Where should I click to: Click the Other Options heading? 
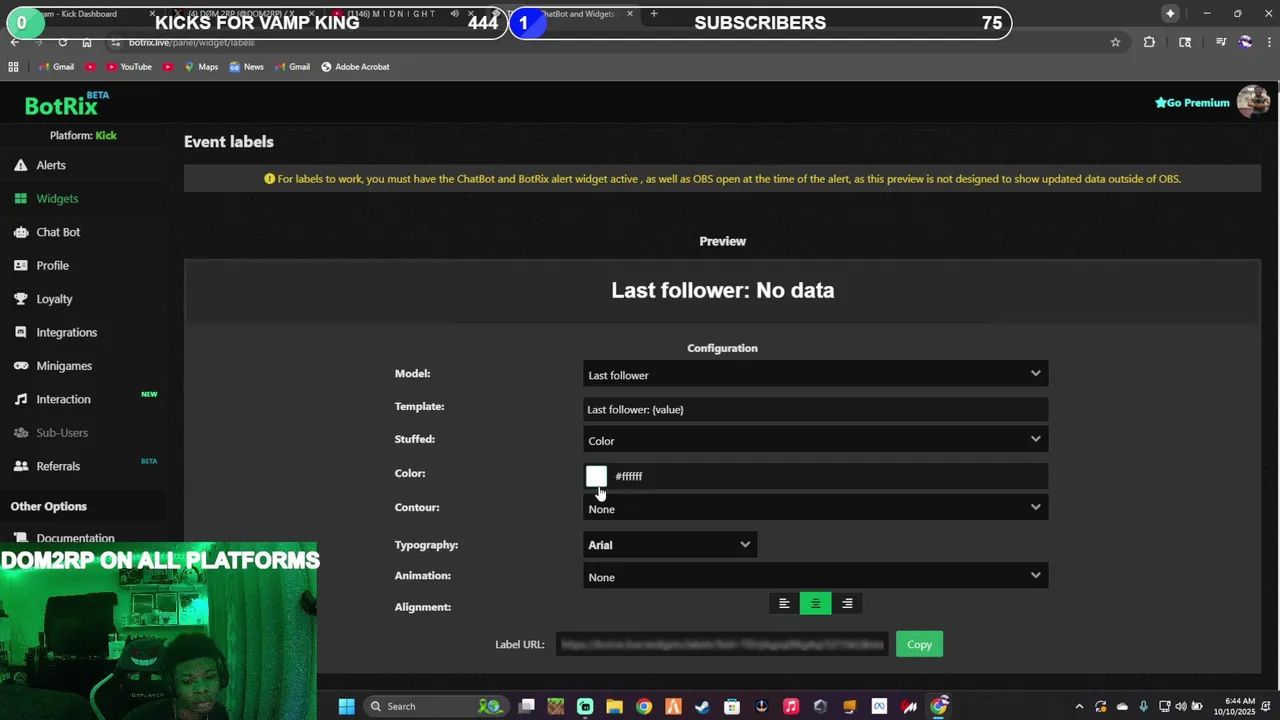point(48,506)
